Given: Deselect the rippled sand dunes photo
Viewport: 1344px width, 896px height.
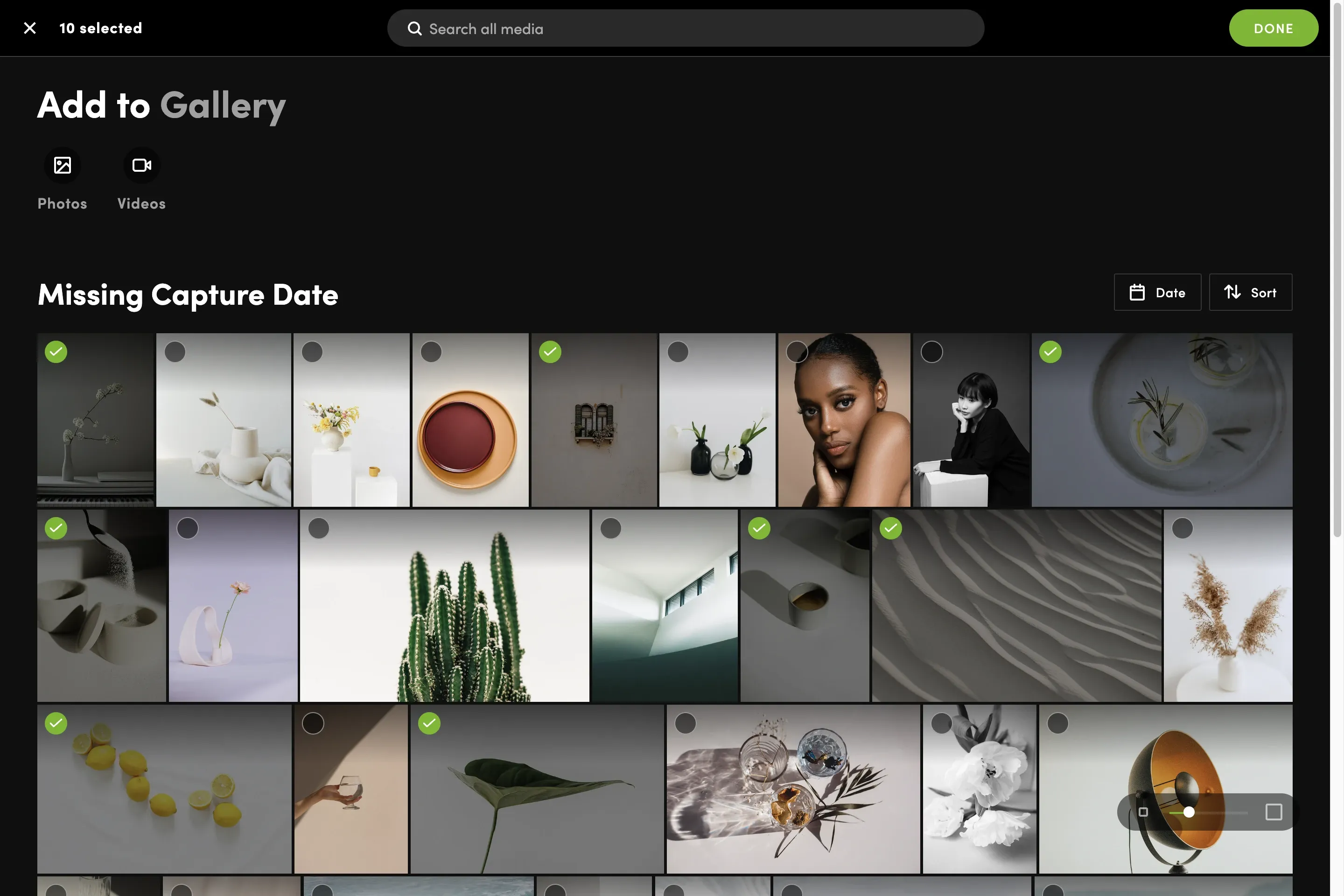Looking at the screenshot, I should click(890, 529).
